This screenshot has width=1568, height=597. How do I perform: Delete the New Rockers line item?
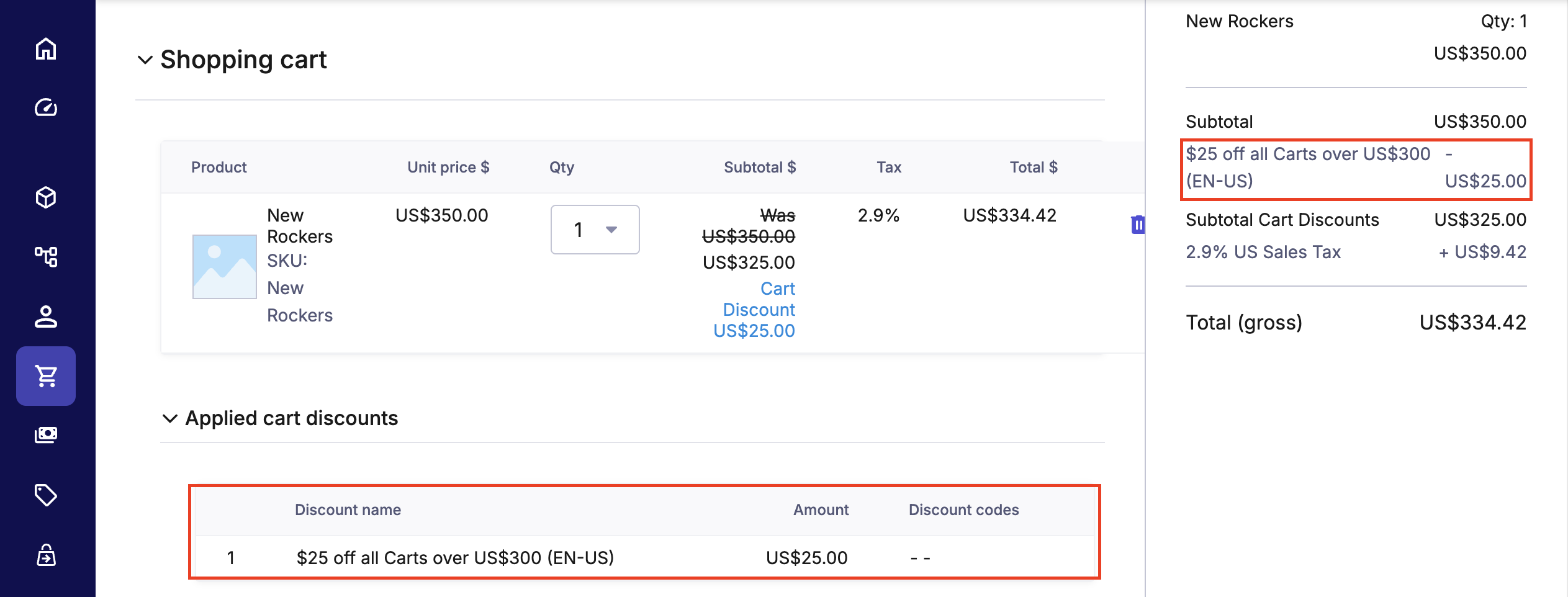click(x=1137, y=224)
